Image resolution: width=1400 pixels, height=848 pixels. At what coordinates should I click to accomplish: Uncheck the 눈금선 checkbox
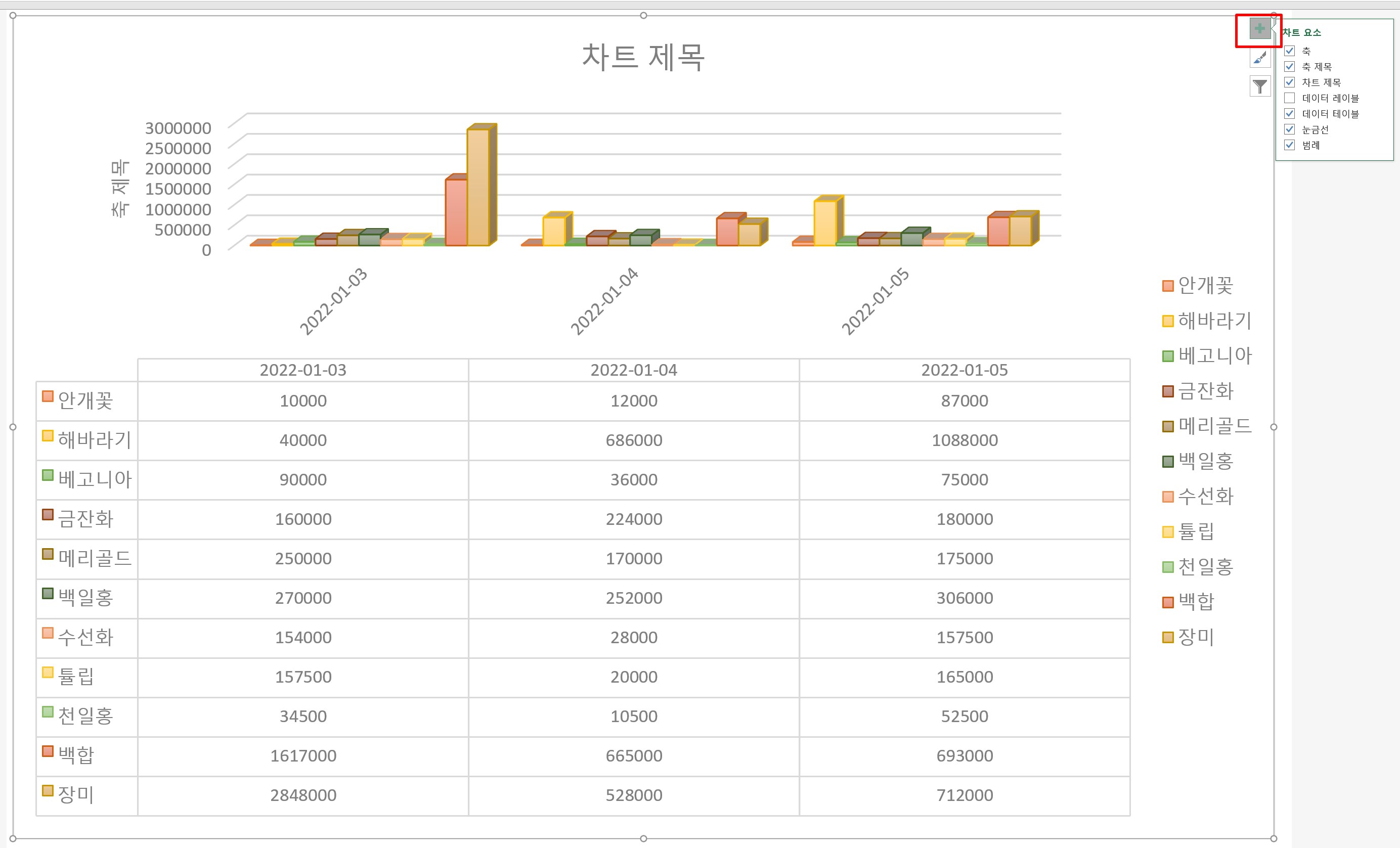1290,129
